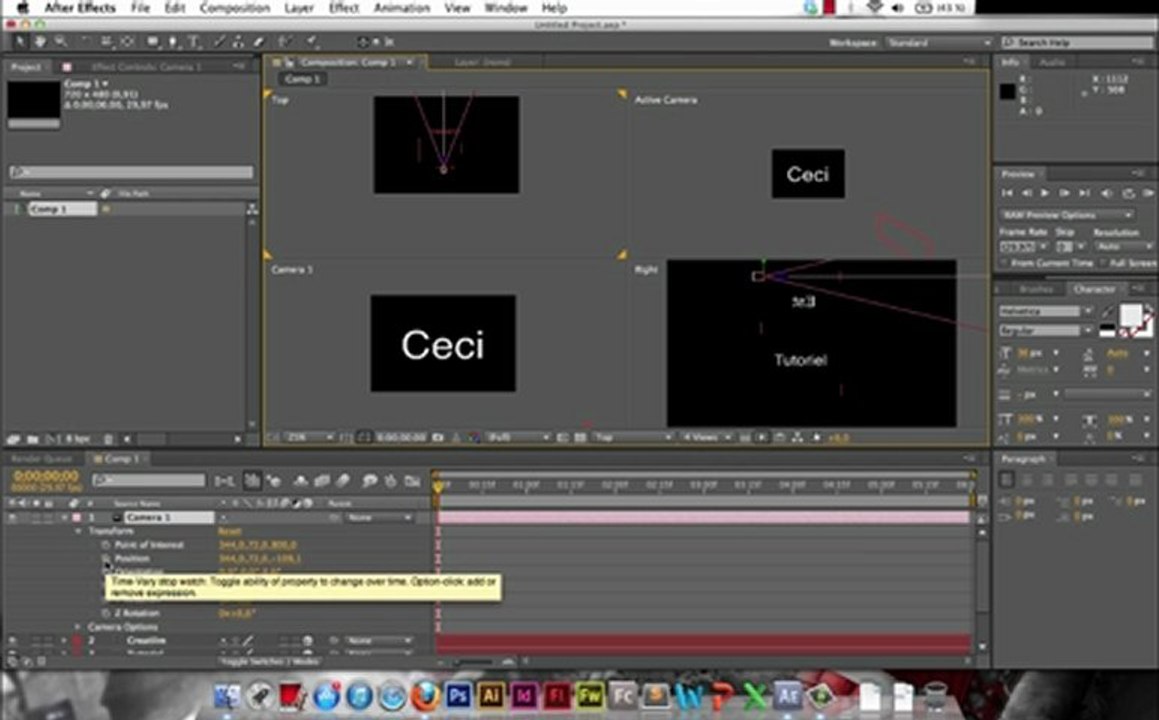This screenshot has width=1159, height=720.
Task: Enable Motion Blur button in the timeline header
Action: coord(342,481)
